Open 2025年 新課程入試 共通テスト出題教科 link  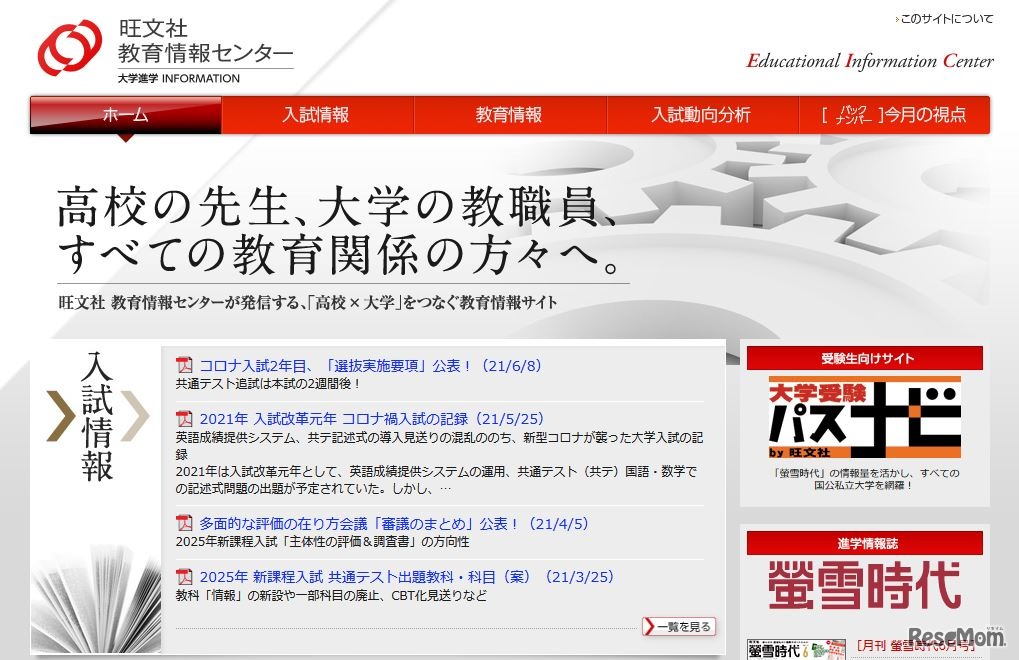pyautogui.click(x=407, y=577)
